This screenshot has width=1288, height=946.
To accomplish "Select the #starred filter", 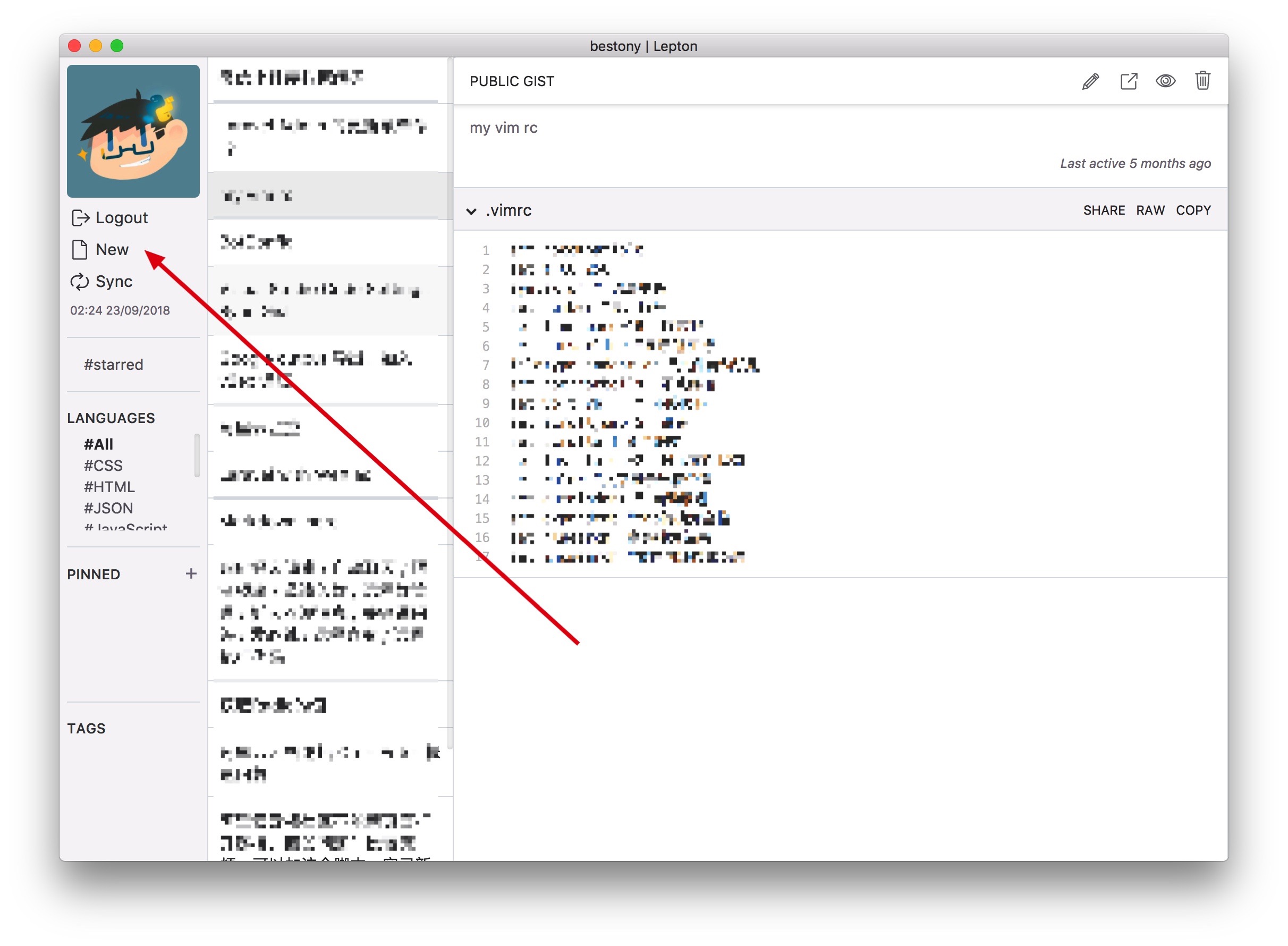I will click(x=113, y=365).
